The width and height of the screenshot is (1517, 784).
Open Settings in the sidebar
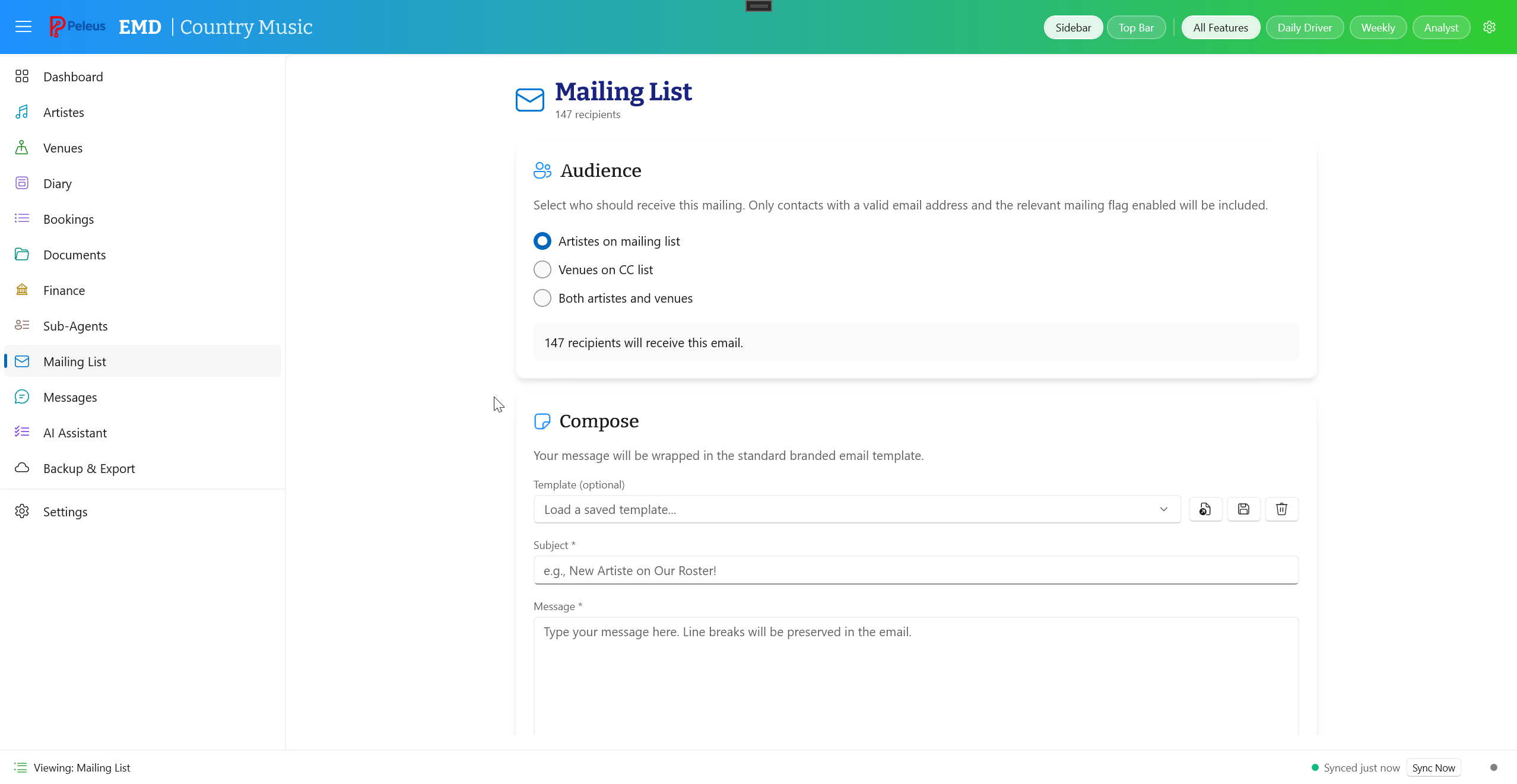[x=65, y=512]
